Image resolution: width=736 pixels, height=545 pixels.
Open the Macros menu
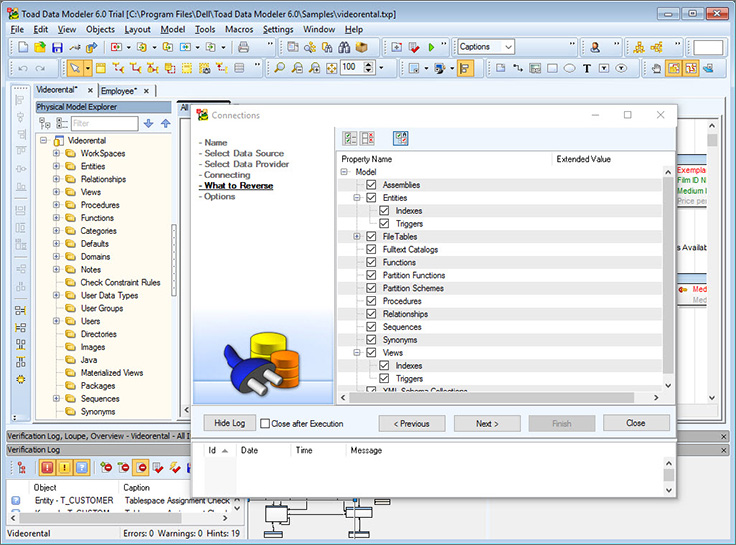(x=239, y=29)
